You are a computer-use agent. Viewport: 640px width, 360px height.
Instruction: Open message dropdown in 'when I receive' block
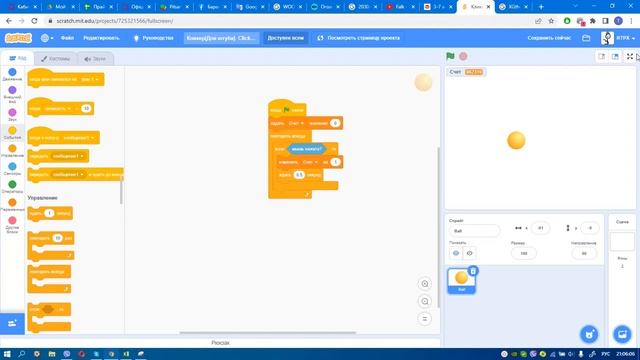79,138
